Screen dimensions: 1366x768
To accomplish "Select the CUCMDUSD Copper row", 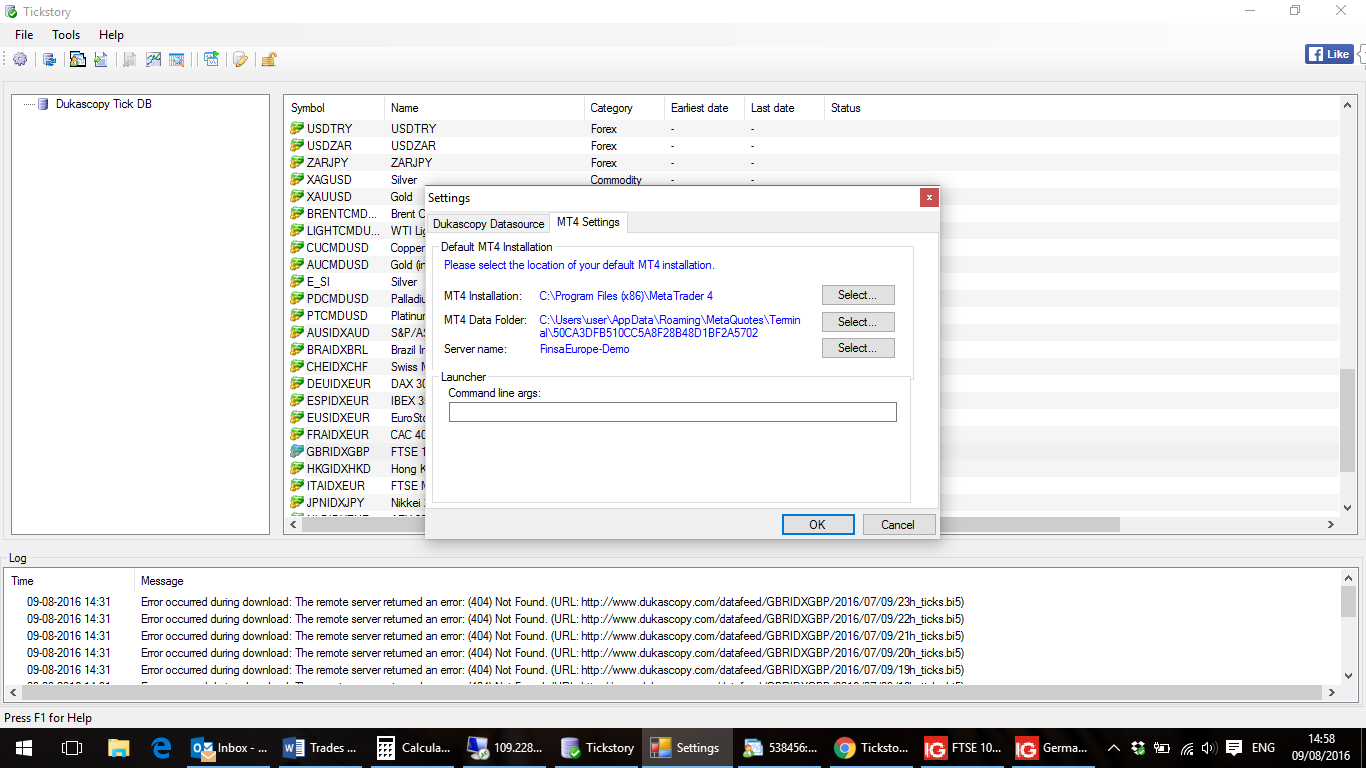I will [x=356, y=248].
